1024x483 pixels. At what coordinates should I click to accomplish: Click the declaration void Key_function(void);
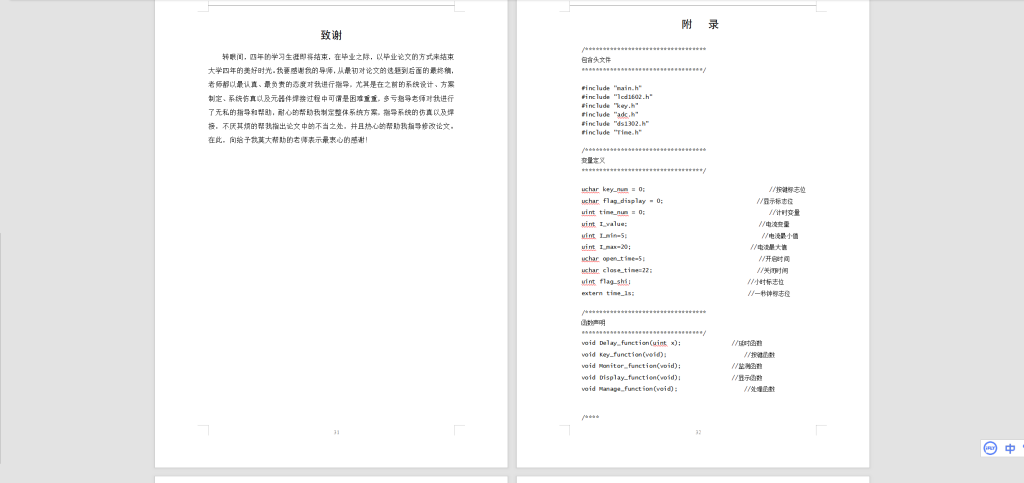(x=624, y=354)
